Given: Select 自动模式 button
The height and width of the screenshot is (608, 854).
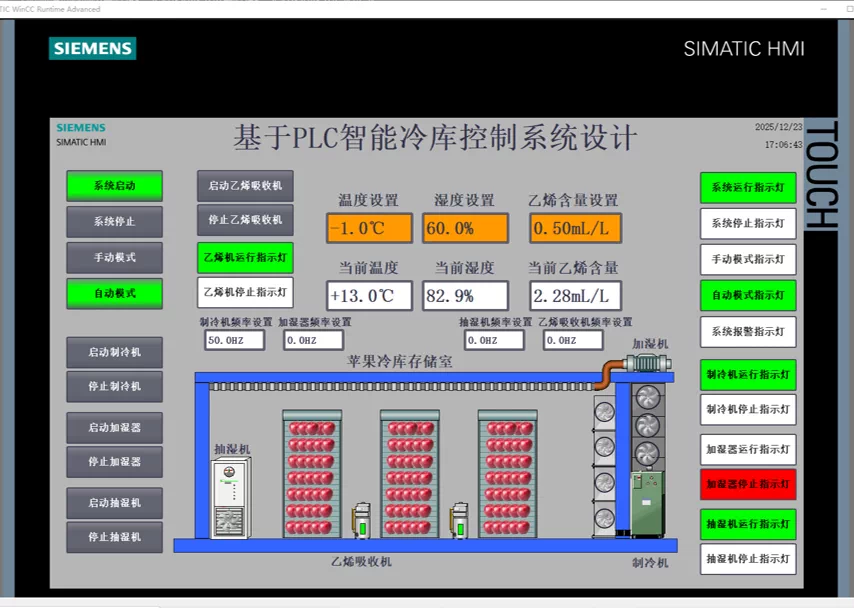Looking at the screenshot, I should [114, 294].
